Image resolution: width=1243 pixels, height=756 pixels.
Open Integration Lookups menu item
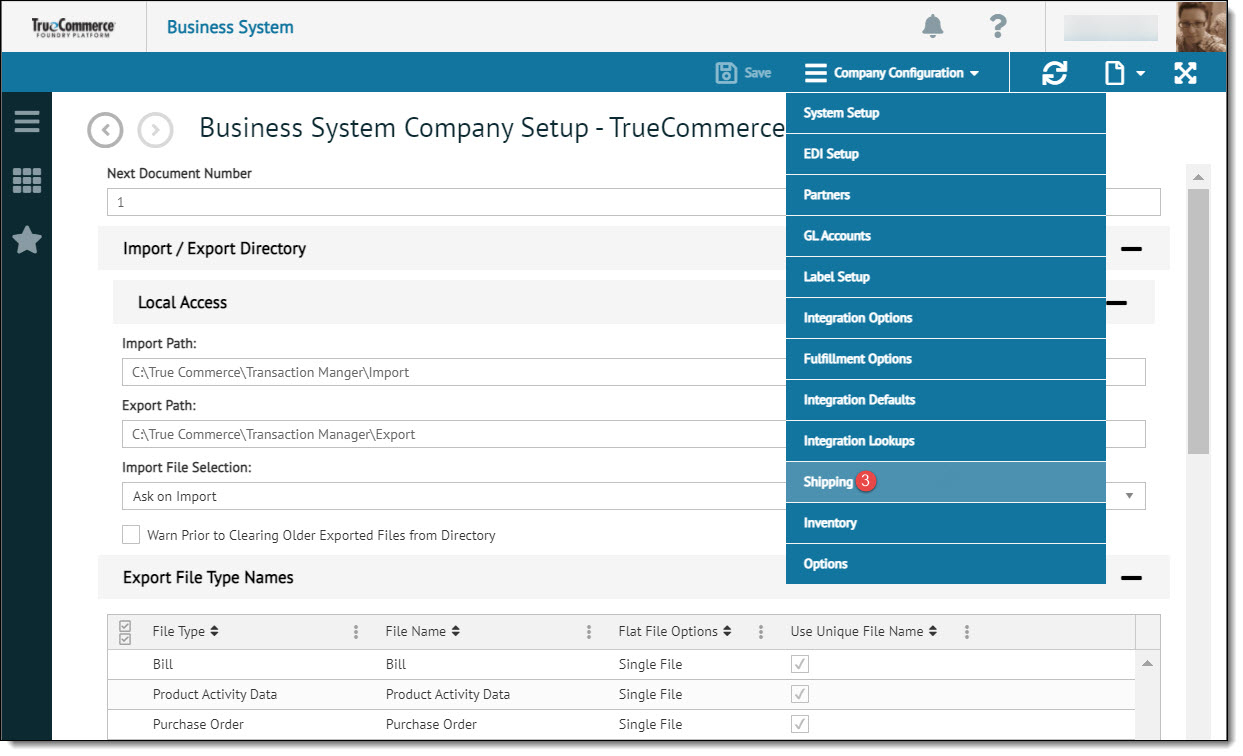tap(946, 441)
